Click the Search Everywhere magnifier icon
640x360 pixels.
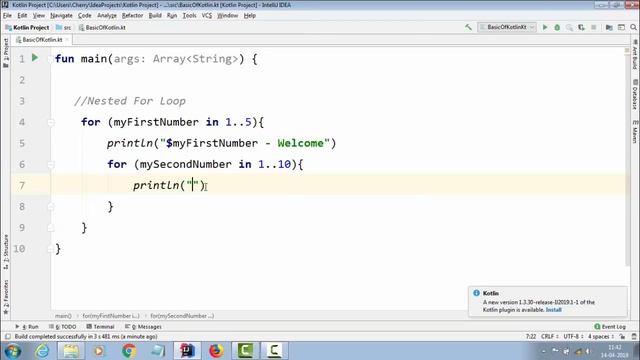633,27
